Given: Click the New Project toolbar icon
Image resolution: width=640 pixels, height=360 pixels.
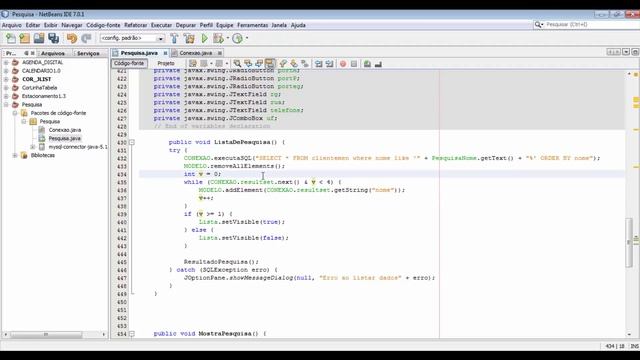Looking at the screenshot, I should tap(24, 38).
